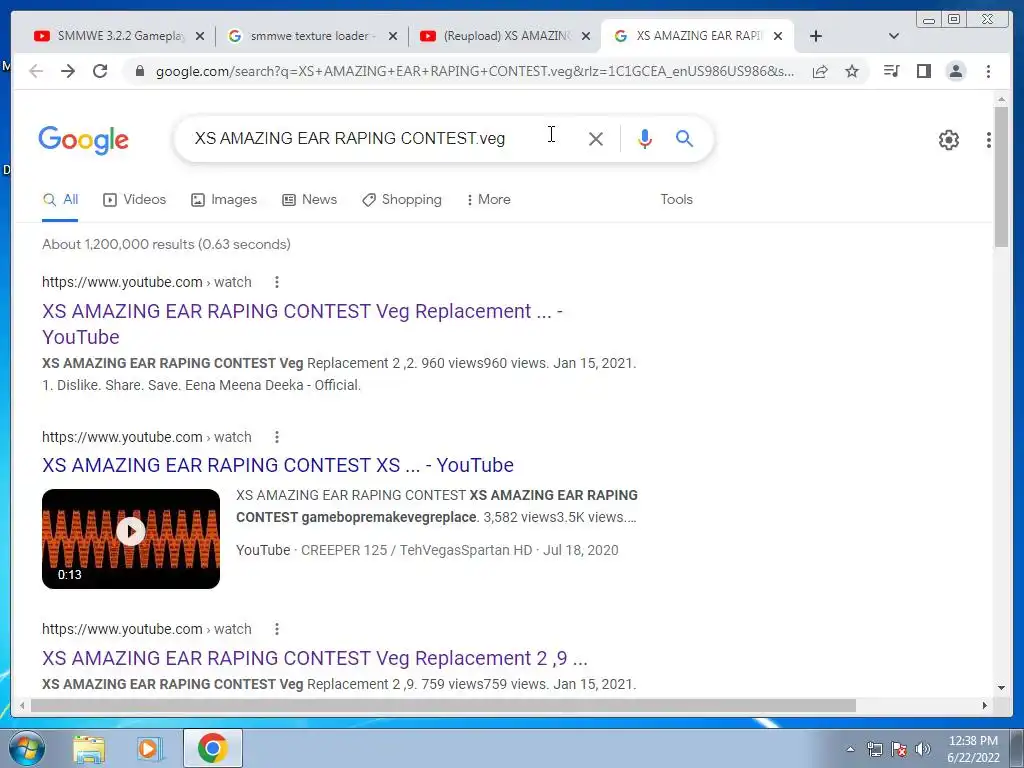Open Action Center flag icon
Image resolution: width=1024 pixels, height=768 pixels.
tap(899, 750)
